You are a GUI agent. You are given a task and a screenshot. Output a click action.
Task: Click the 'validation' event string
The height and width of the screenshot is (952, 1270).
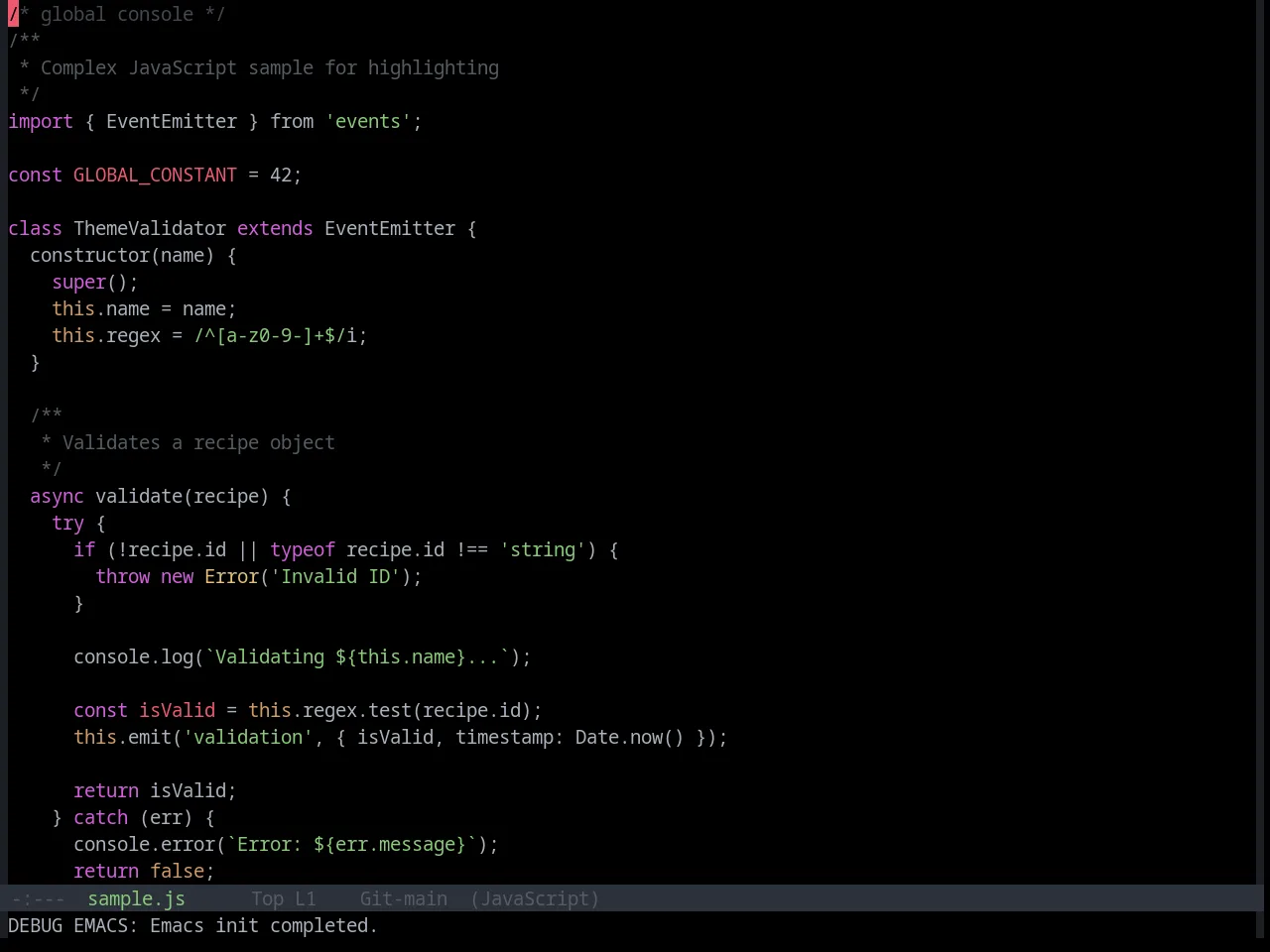click(248, 737)
